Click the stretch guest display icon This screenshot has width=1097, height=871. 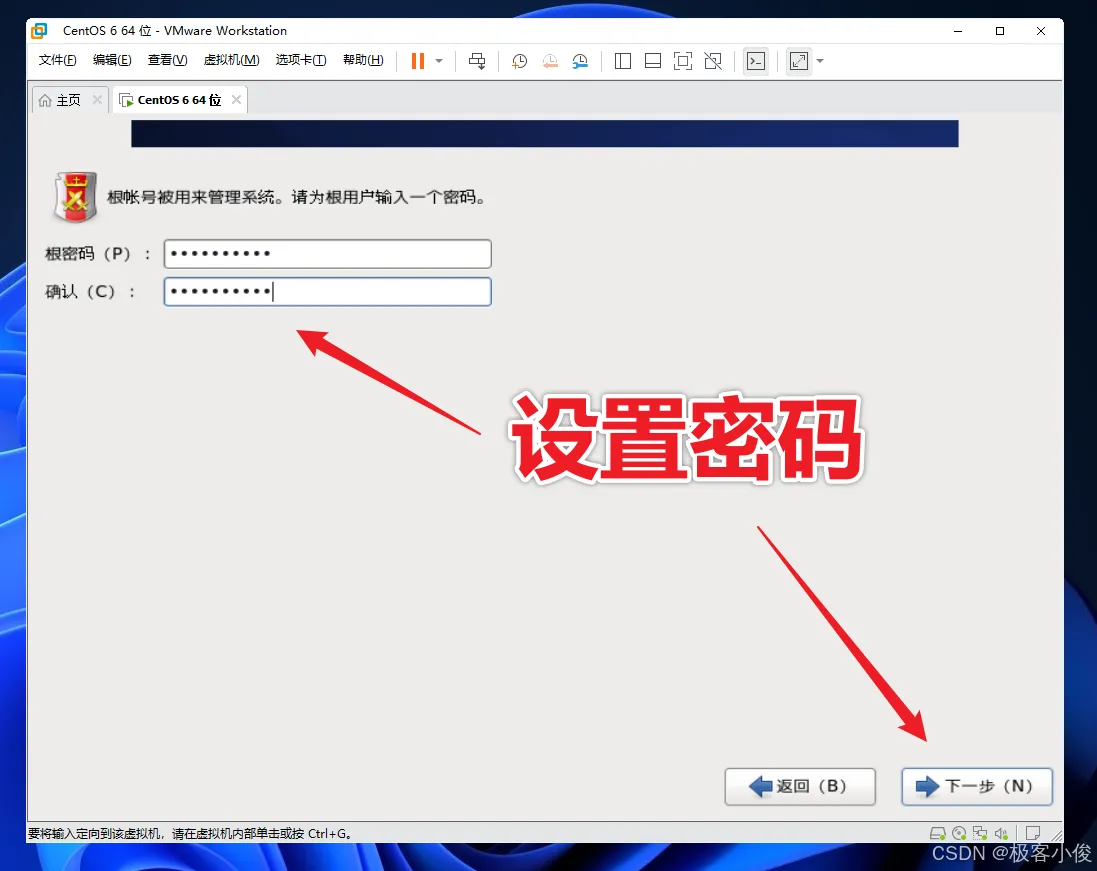799,61
